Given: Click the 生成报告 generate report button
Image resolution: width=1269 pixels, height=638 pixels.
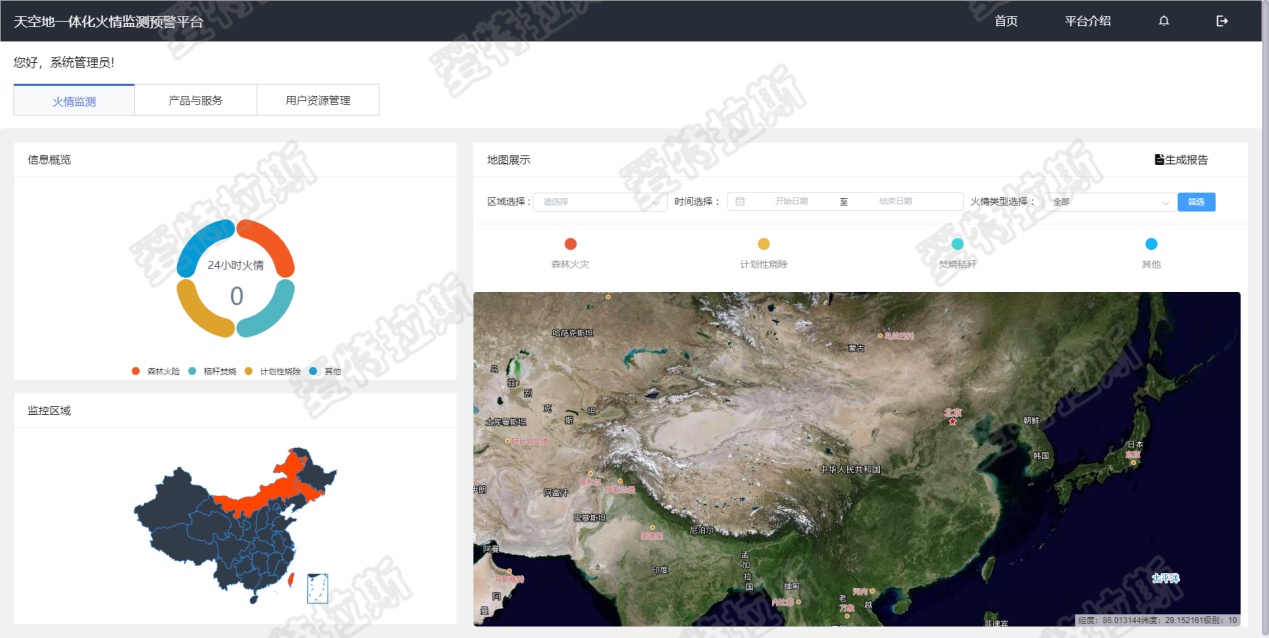Looking at the screenshot, I should pyautogui.click(x=1181, y=160).
